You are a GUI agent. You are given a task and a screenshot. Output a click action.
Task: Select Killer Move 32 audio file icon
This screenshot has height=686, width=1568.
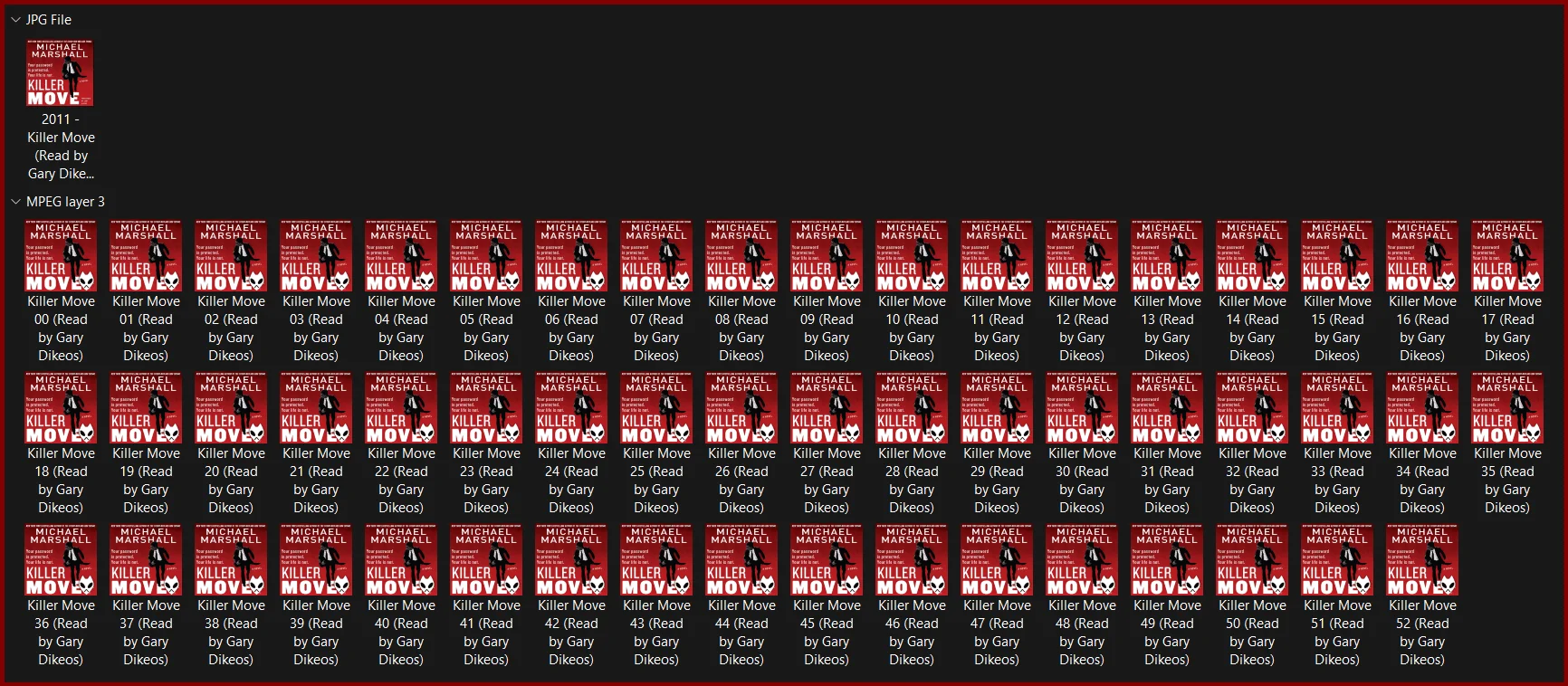pos(1252,408)
